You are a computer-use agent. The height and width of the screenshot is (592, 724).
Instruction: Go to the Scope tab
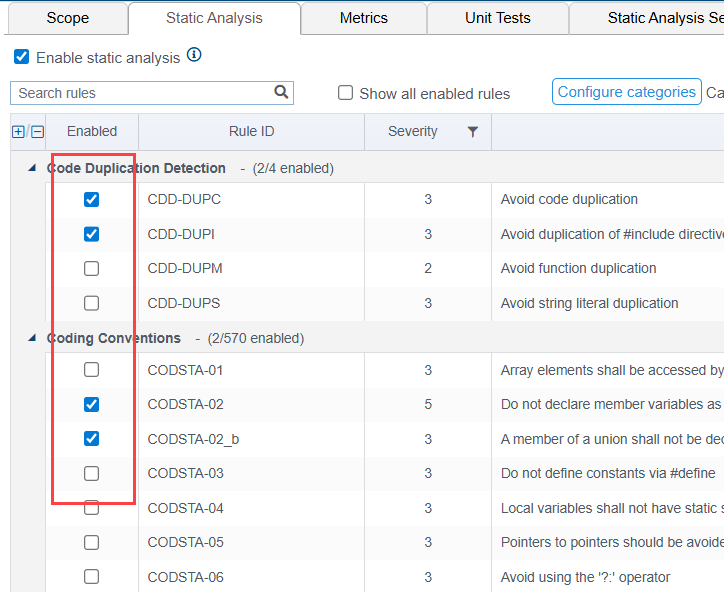(68, 18)
